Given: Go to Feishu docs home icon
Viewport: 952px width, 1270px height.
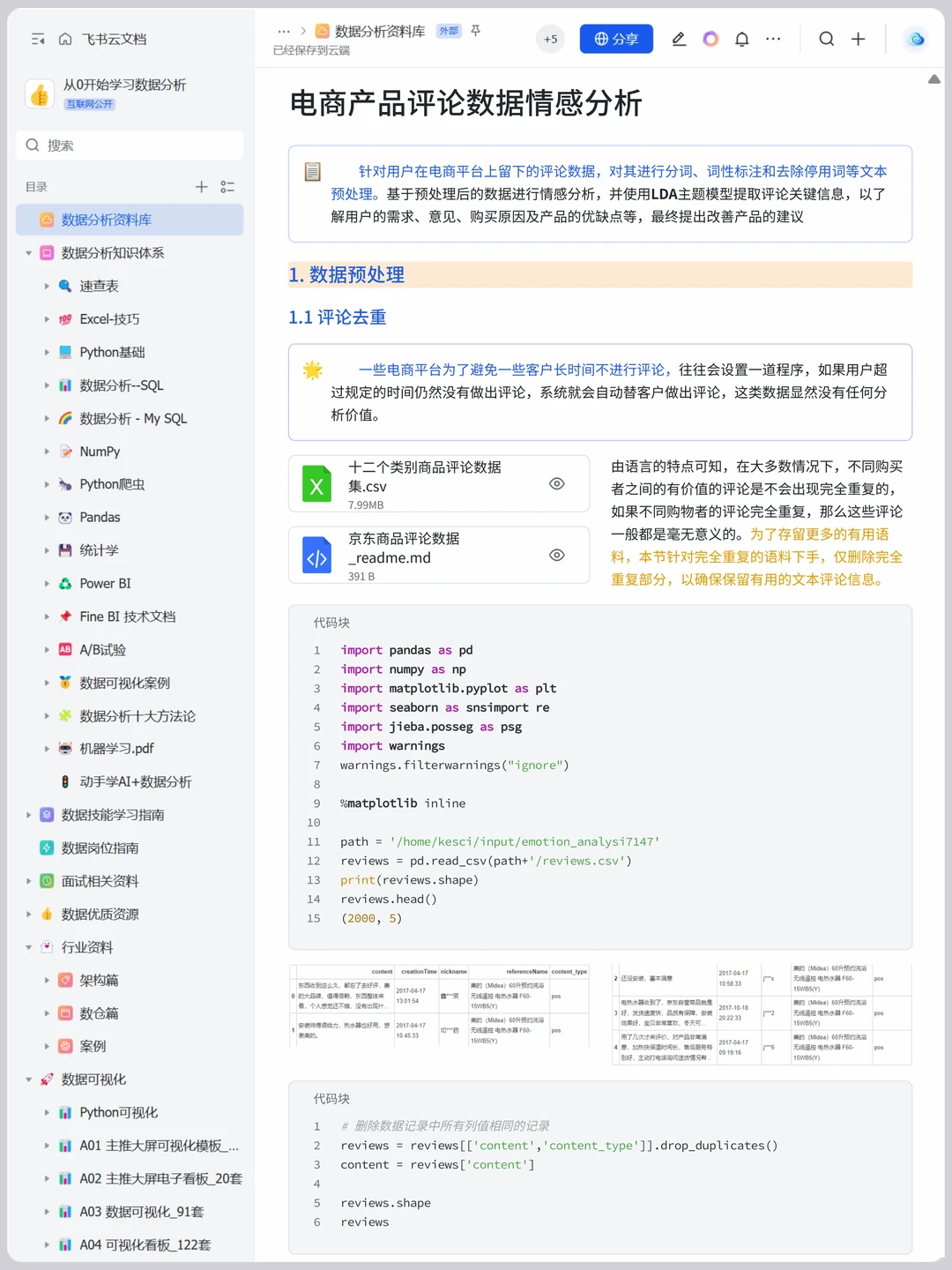Looking at the screenshot, I should 65,39.
